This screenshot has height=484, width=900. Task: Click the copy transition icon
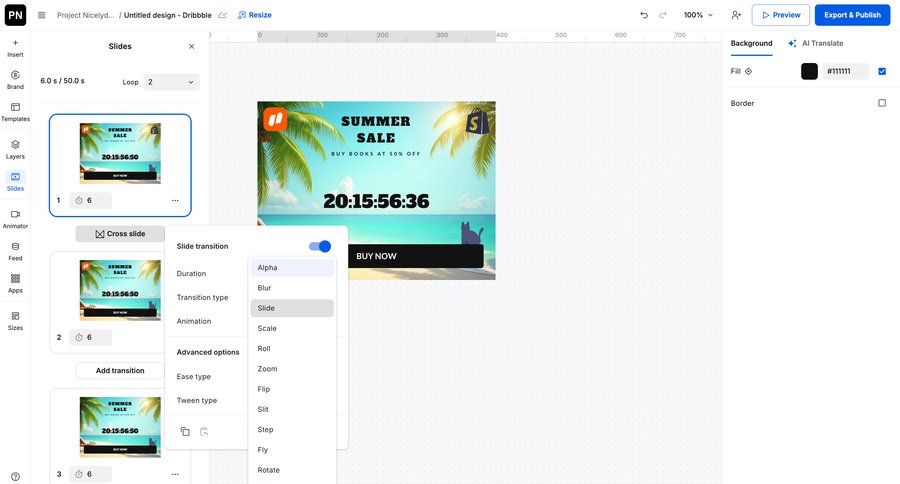pos(185,432)
